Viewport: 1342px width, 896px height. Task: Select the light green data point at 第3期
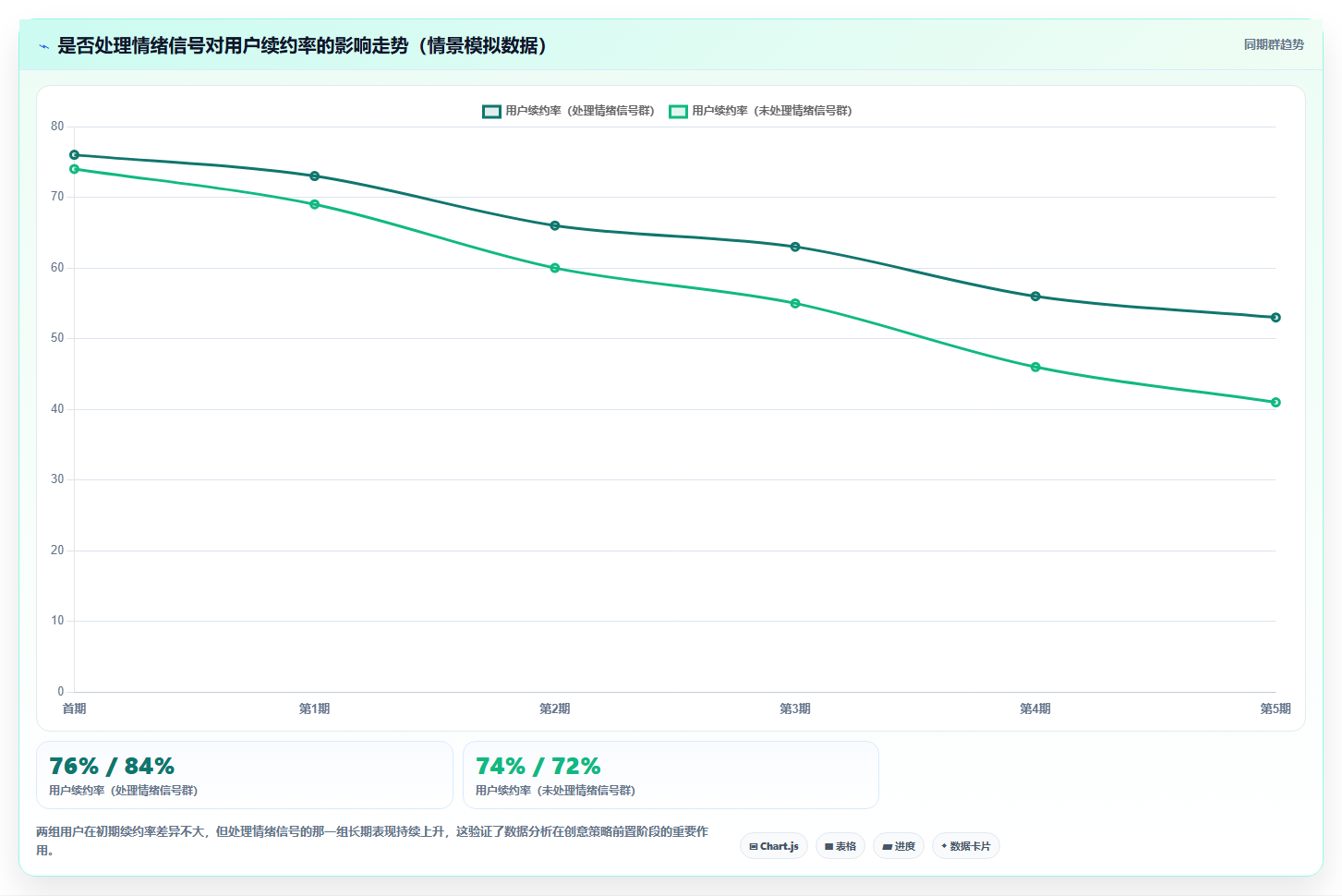pyautogui.click(x=795, y=303)
